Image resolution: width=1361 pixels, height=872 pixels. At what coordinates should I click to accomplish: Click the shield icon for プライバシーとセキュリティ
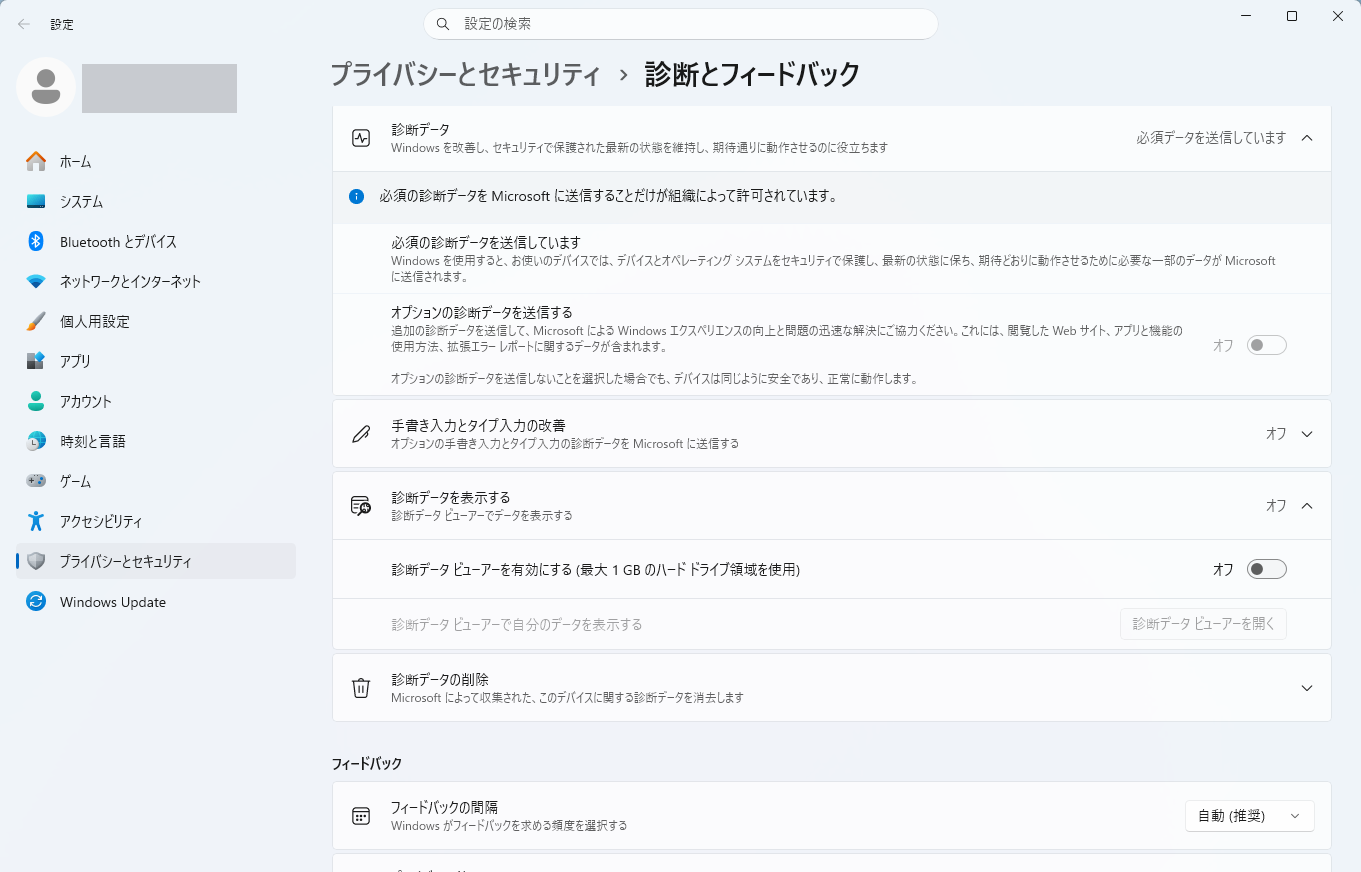[x=36, y=561]
